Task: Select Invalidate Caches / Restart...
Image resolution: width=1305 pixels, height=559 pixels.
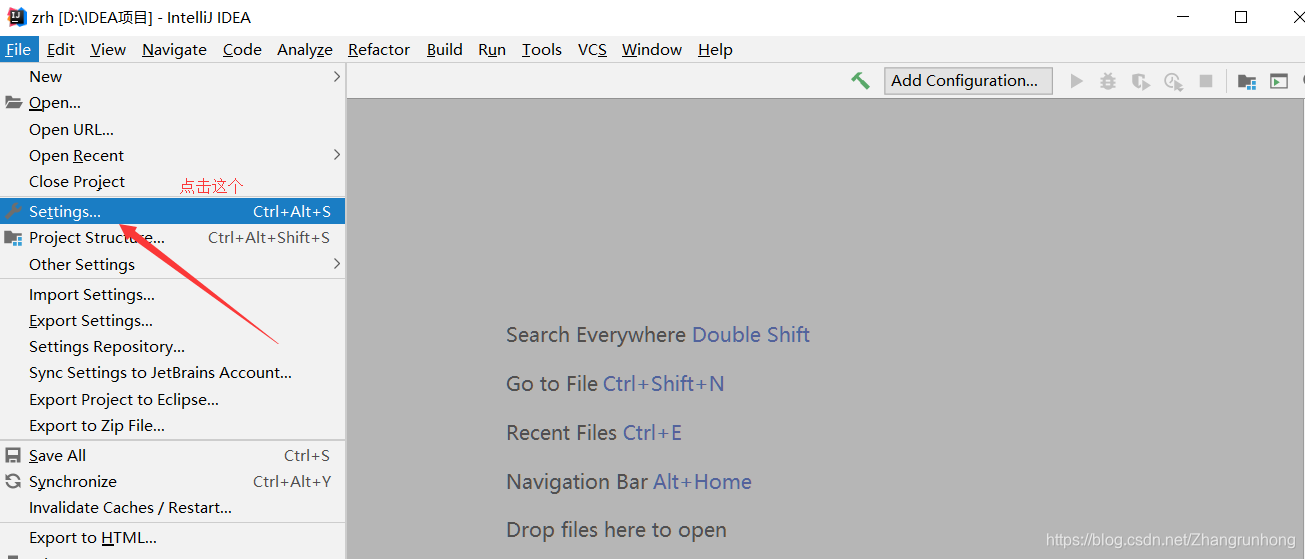Action: (173, 507)
